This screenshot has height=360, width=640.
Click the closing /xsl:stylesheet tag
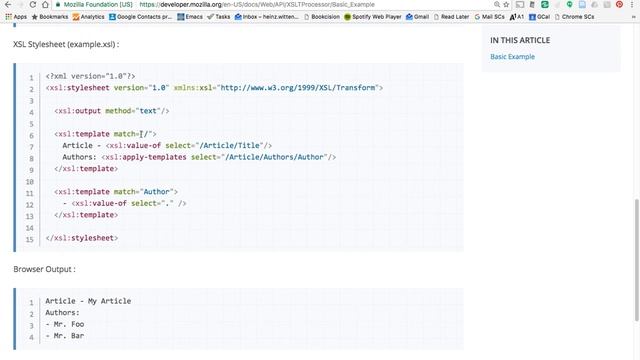[82, 238]
